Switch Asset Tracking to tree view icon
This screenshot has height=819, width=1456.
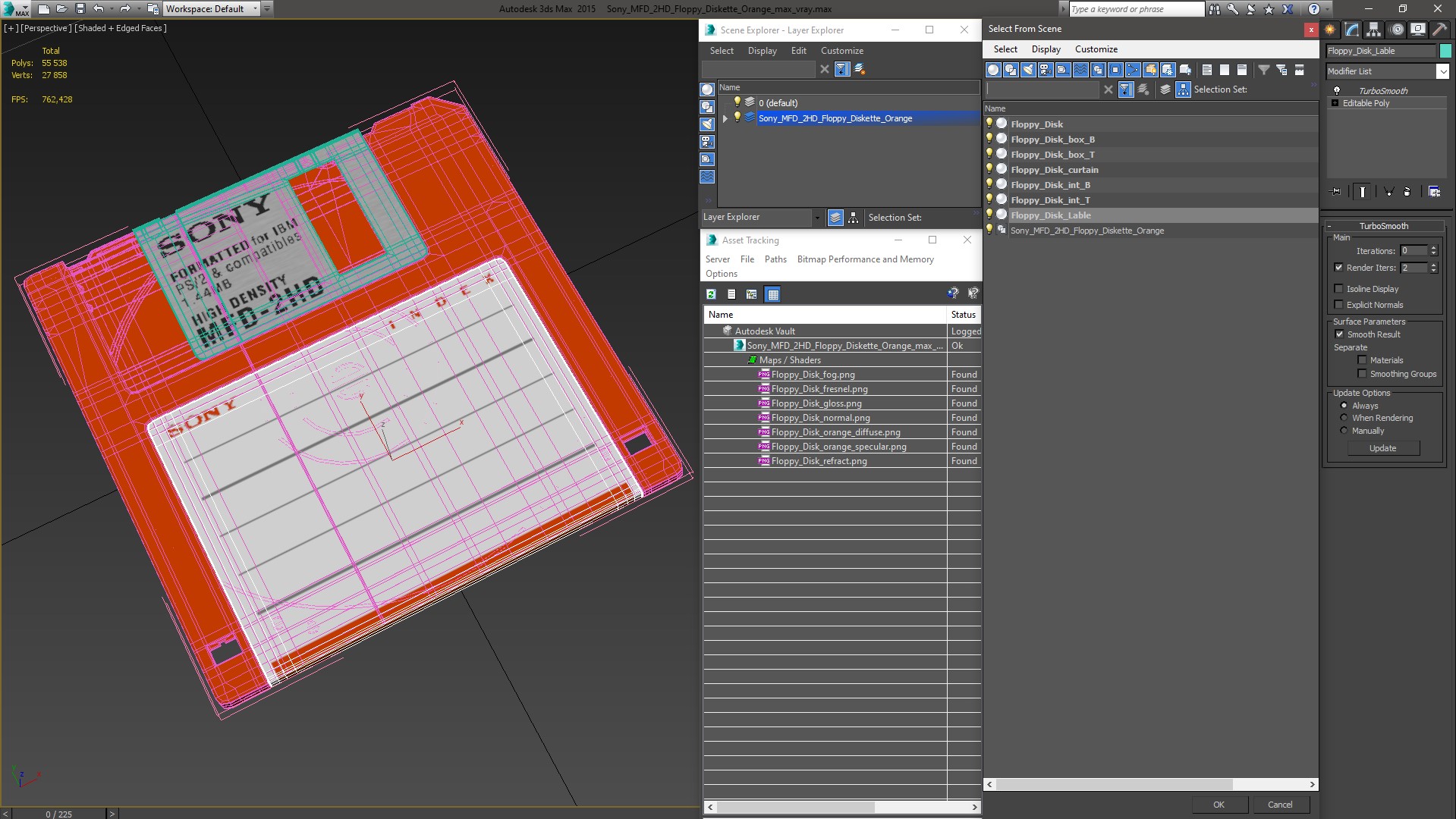752,294
